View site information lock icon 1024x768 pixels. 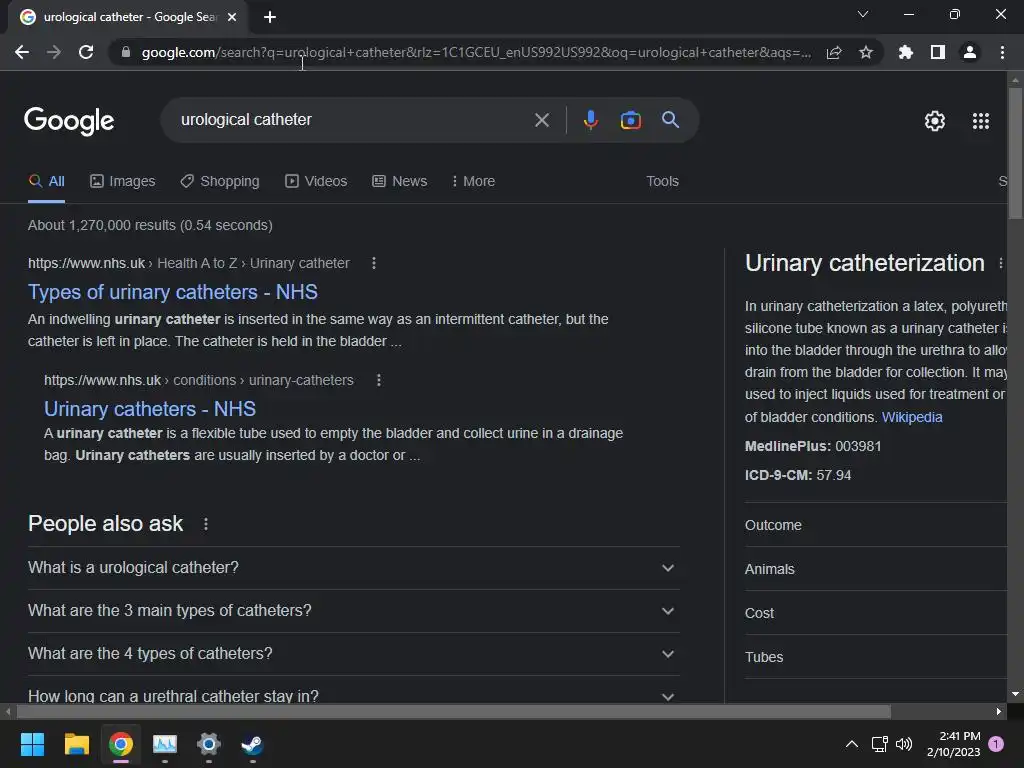[x=126, y=52]
